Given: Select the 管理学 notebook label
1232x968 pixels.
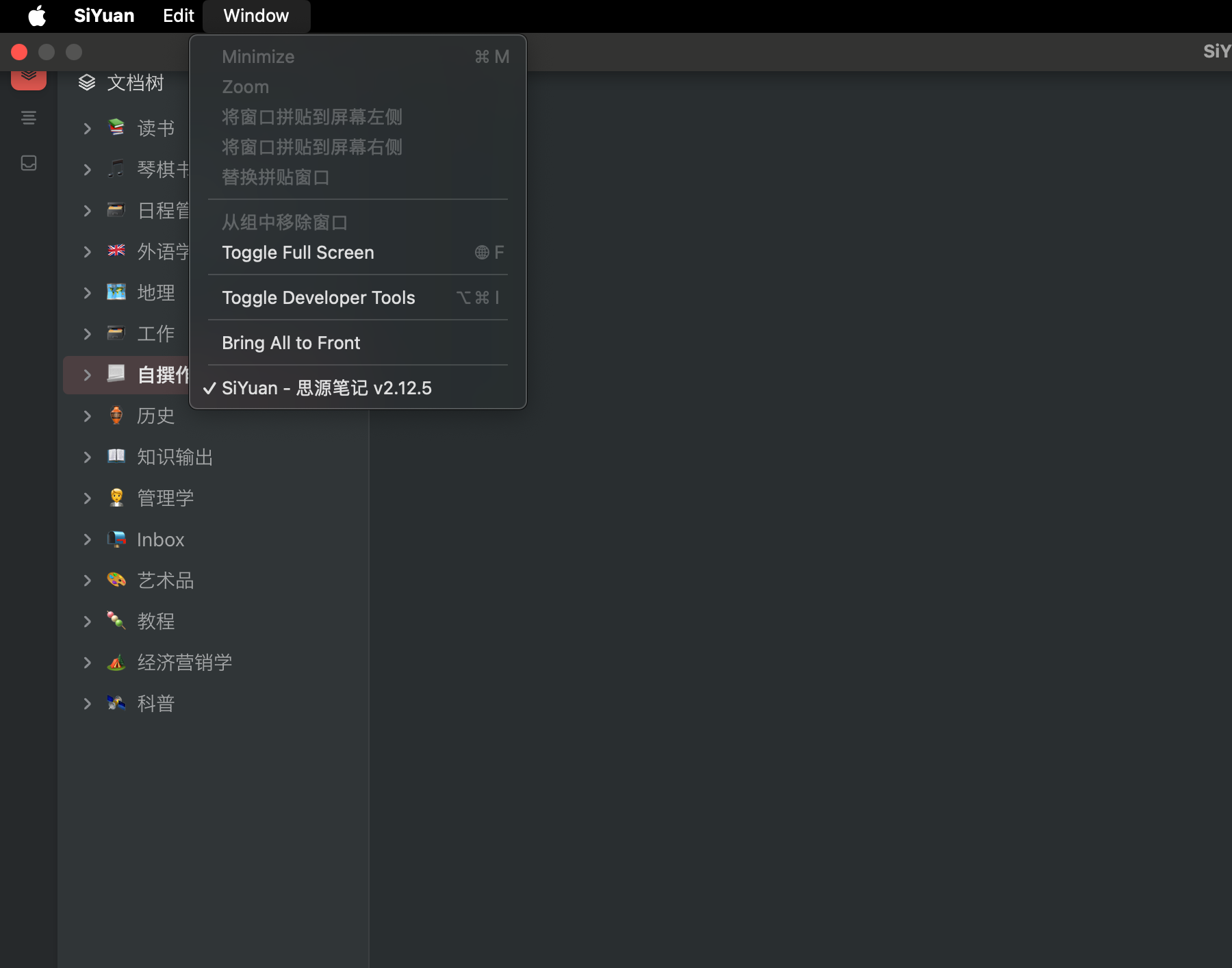Looking at the screenshot, I should [166, 498].
